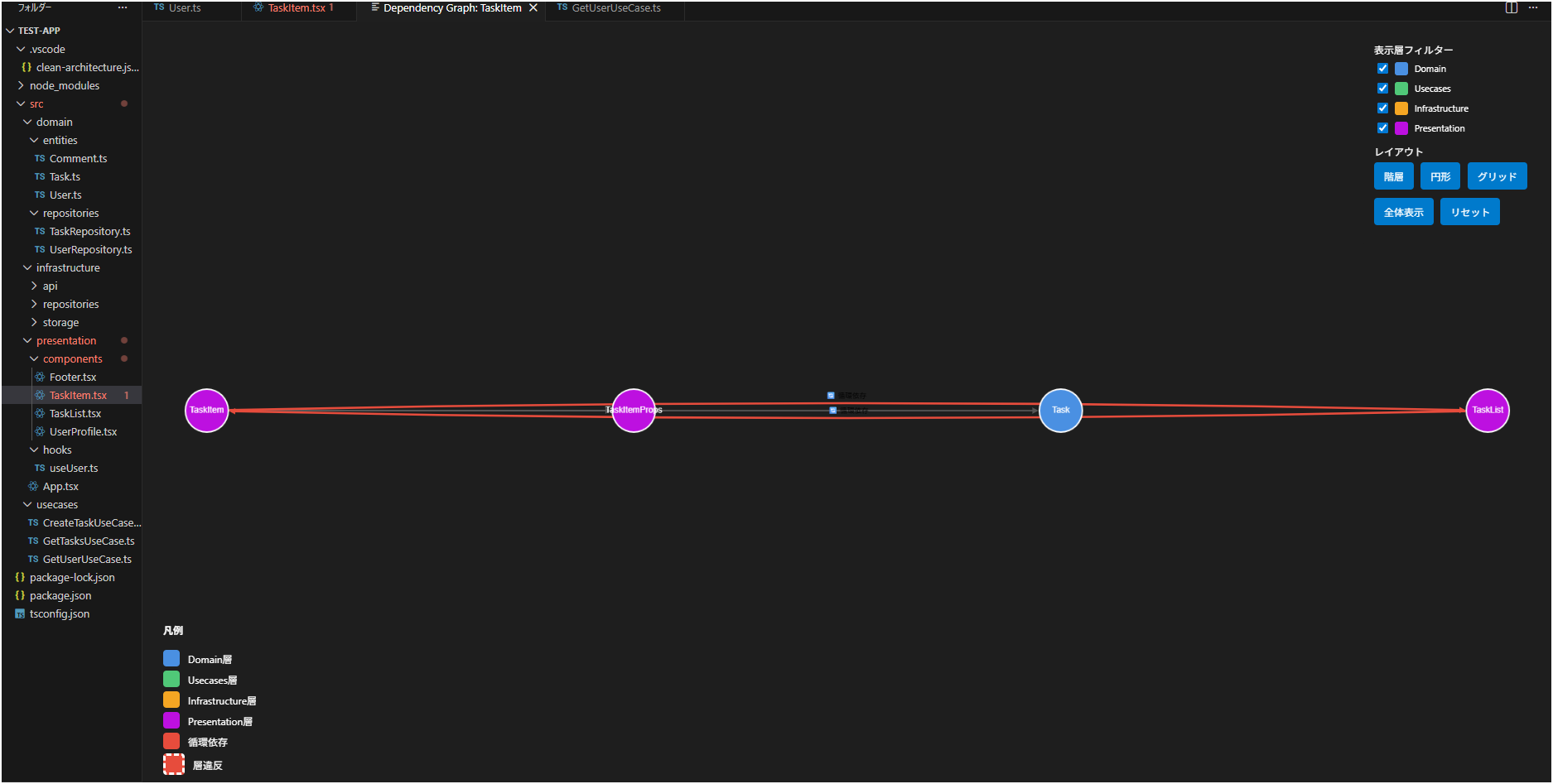Collapse the src folder

pyautogui.click(x=21, y=103)
